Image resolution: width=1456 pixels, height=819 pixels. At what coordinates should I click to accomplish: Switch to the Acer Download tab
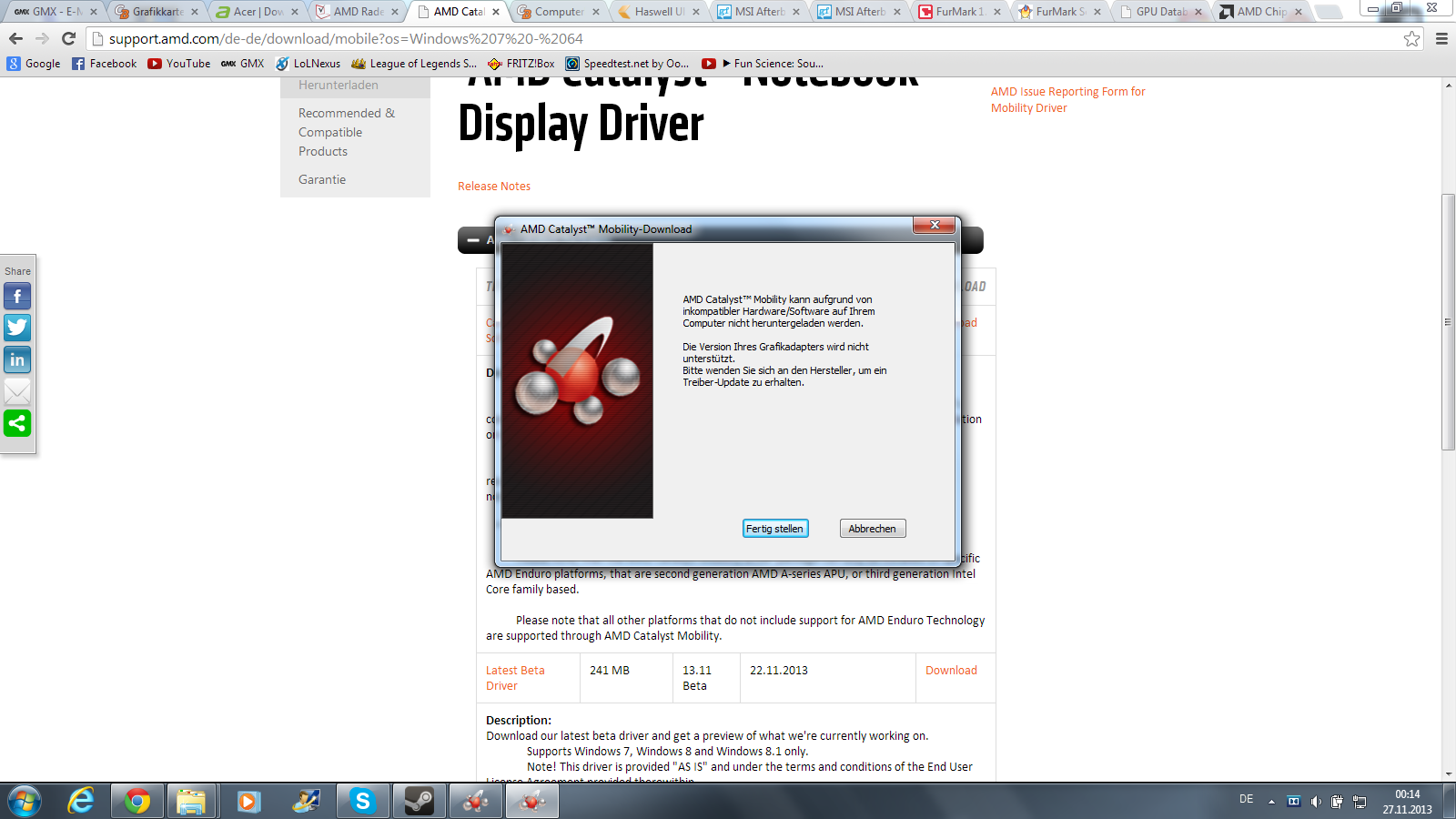tap(257, 12)
